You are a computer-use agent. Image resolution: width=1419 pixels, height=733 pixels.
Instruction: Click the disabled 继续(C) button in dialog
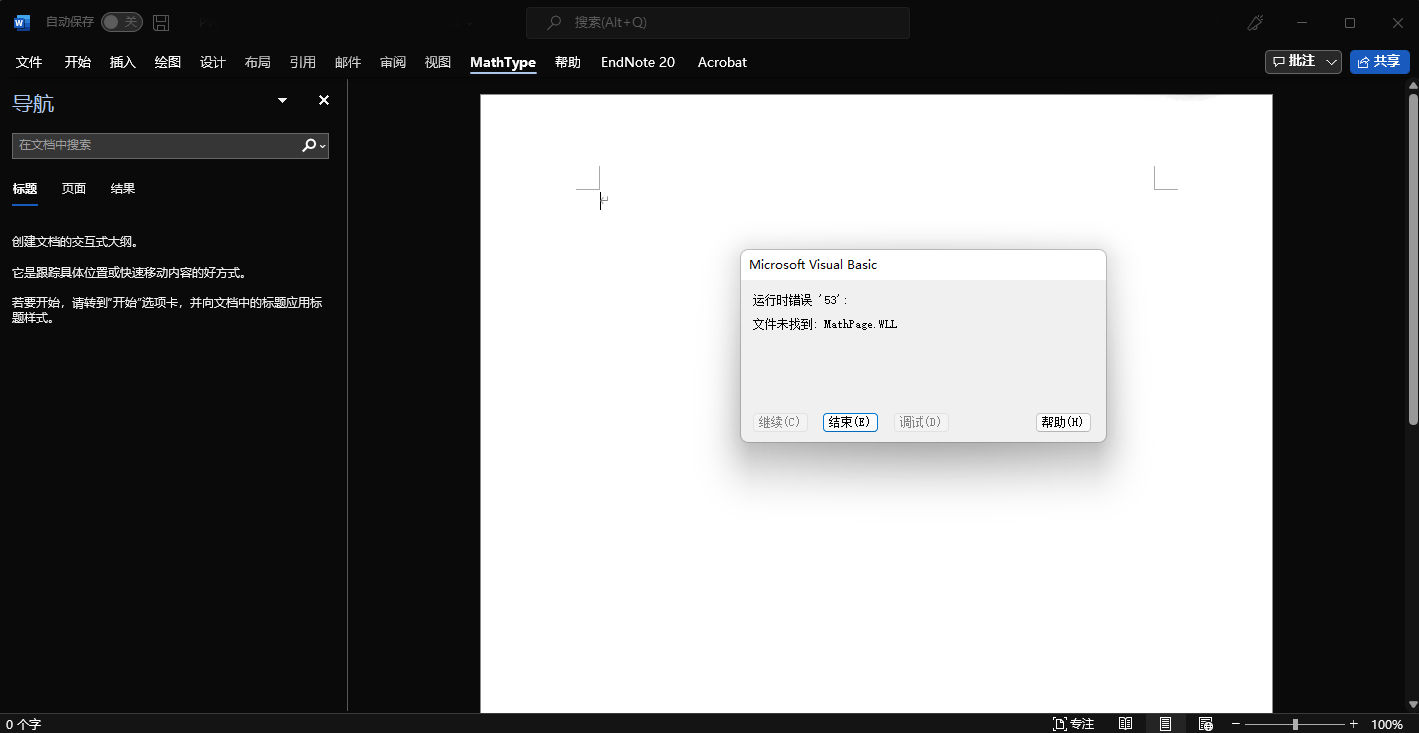click(x=780, y=422)
